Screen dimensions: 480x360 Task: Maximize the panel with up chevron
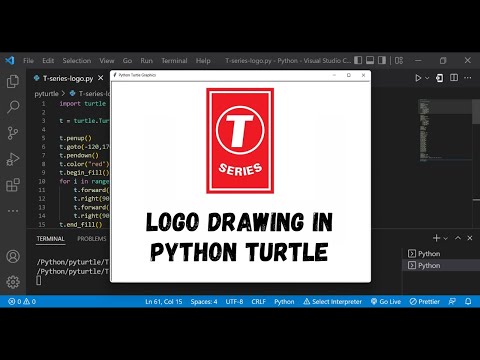pos(458,238)
